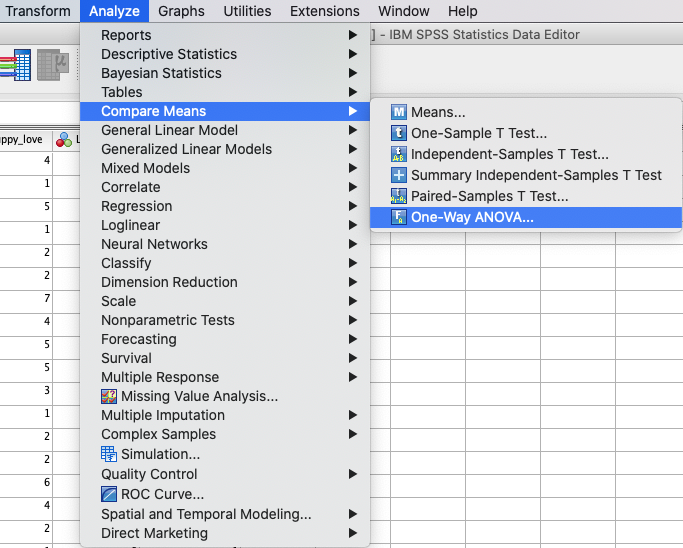Screen dimensions: 683x548
Task: Expand the Classify submenu
Action: click(225, 263)
